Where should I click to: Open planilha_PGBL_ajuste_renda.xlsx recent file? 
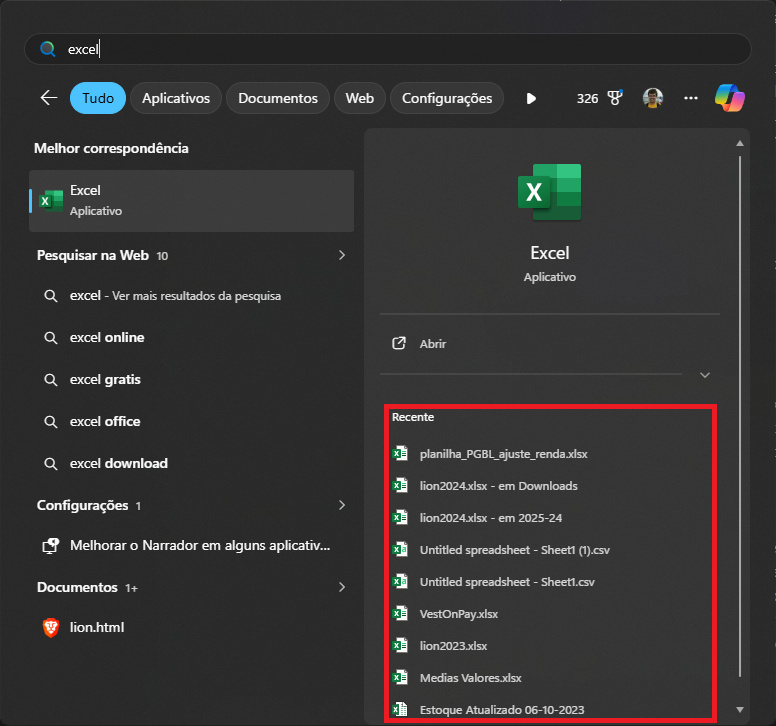[549, 454]
